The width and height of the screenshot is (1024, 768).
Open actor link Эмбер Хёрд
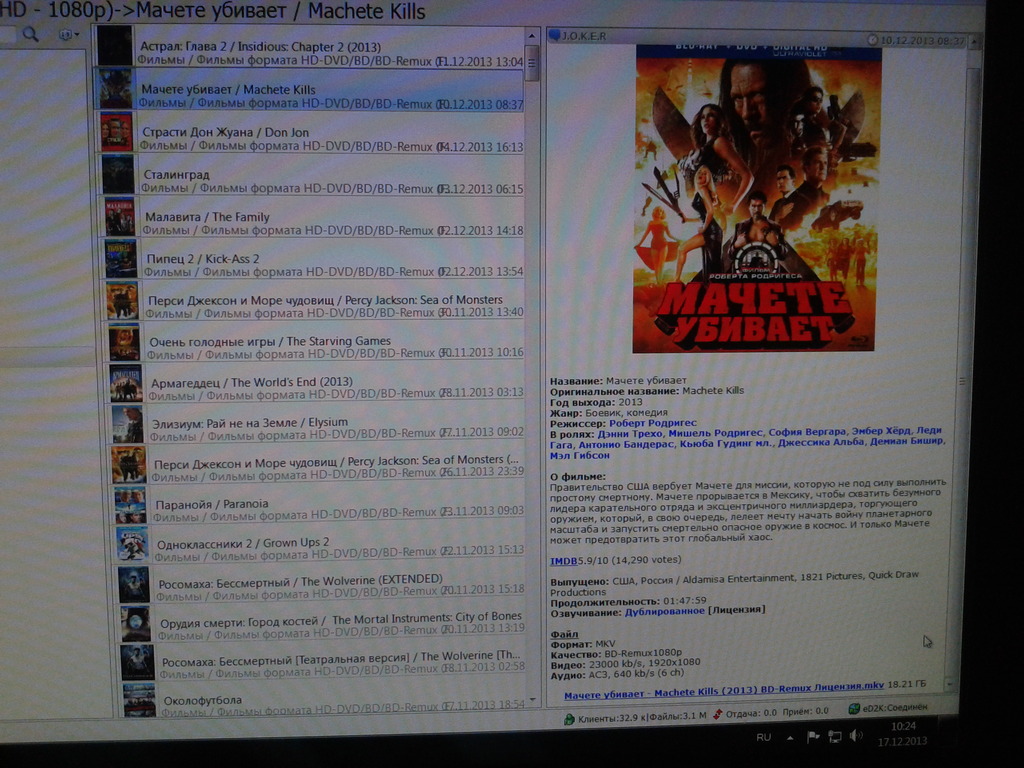click(882, 431)
